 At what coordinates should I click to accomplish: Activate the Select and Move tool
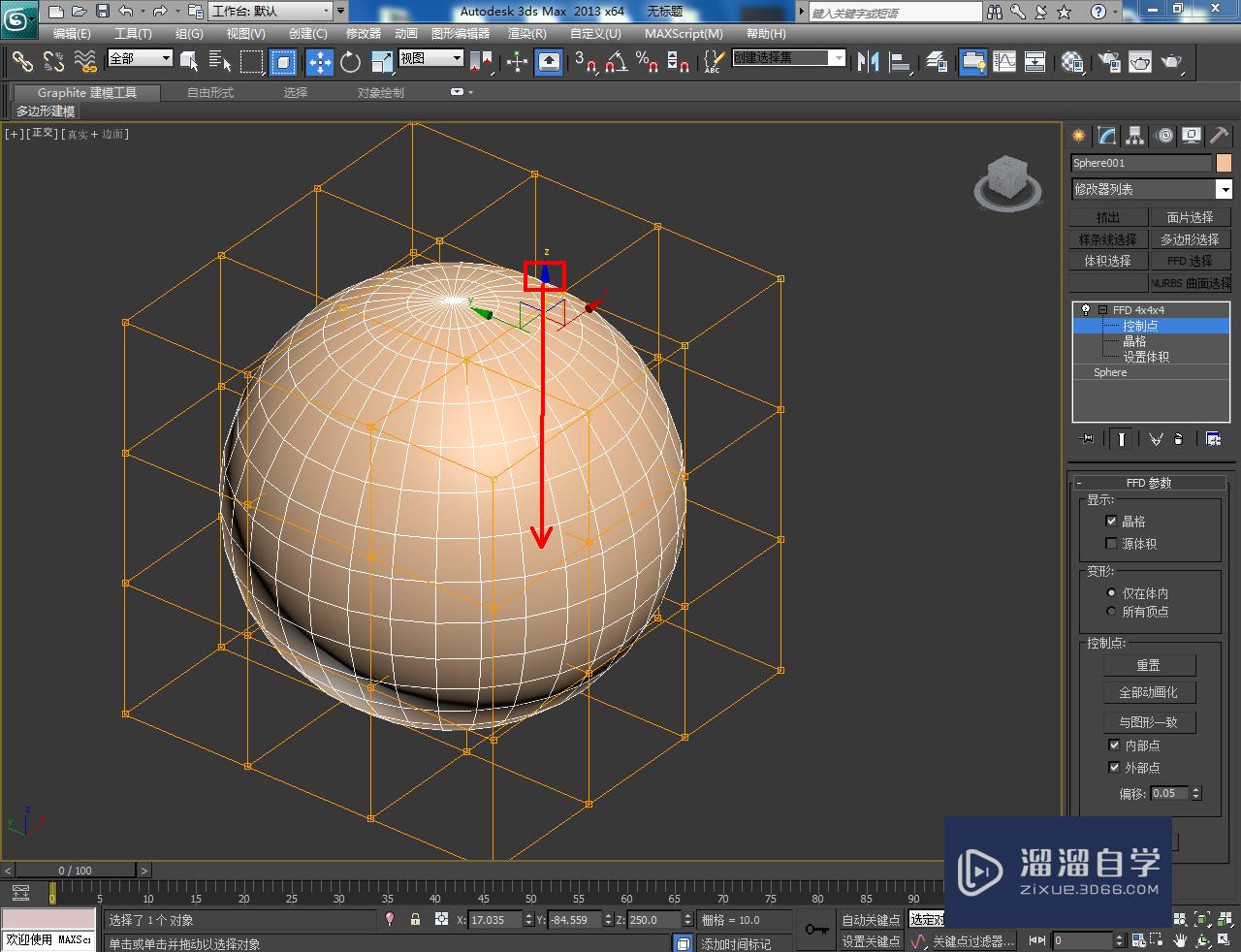320,62
